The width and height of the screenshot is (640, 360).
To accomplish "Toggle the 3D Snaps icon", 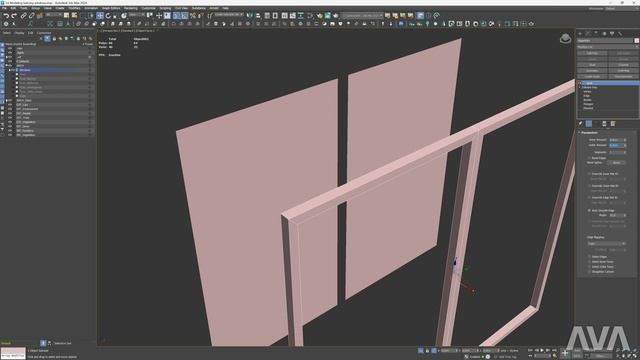I will [x=176, y=16].
